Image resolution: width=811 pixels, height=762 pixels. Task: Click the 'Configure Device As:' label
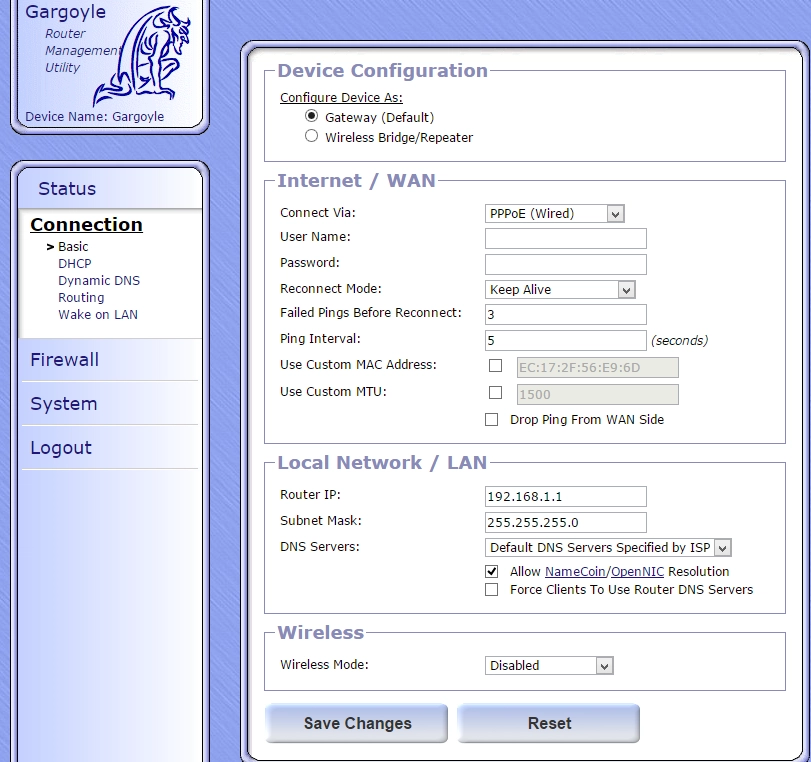(x=341, y=98)
